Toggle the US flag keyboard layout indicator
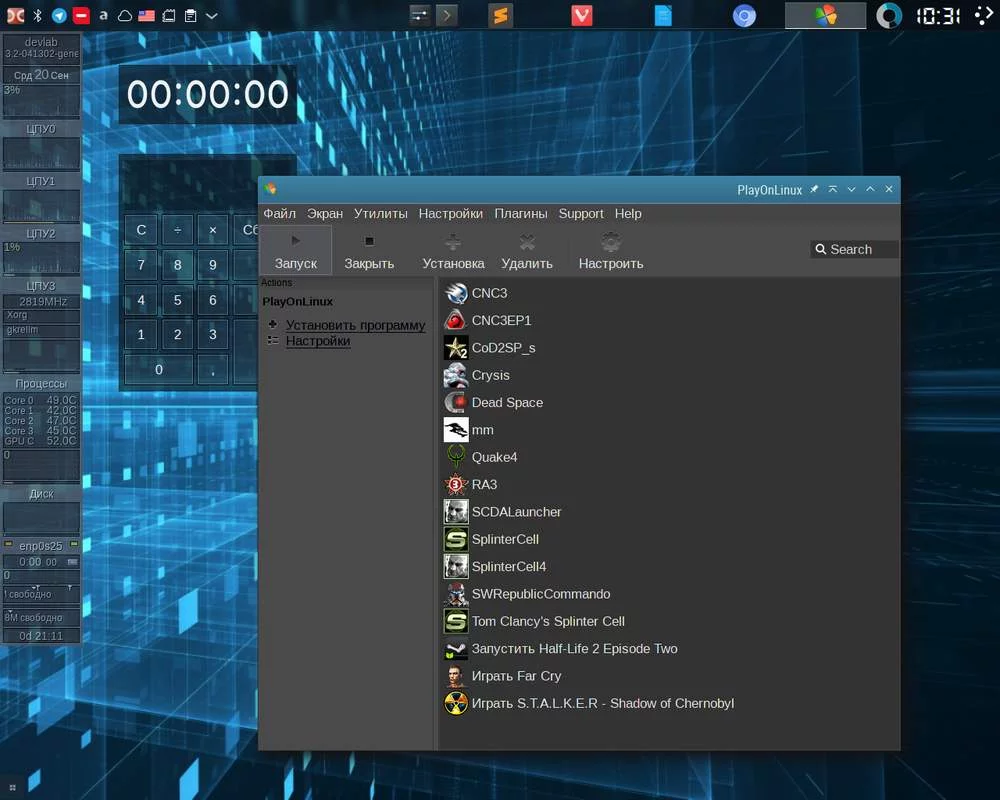1000x800 pixels. coord(146,16)
